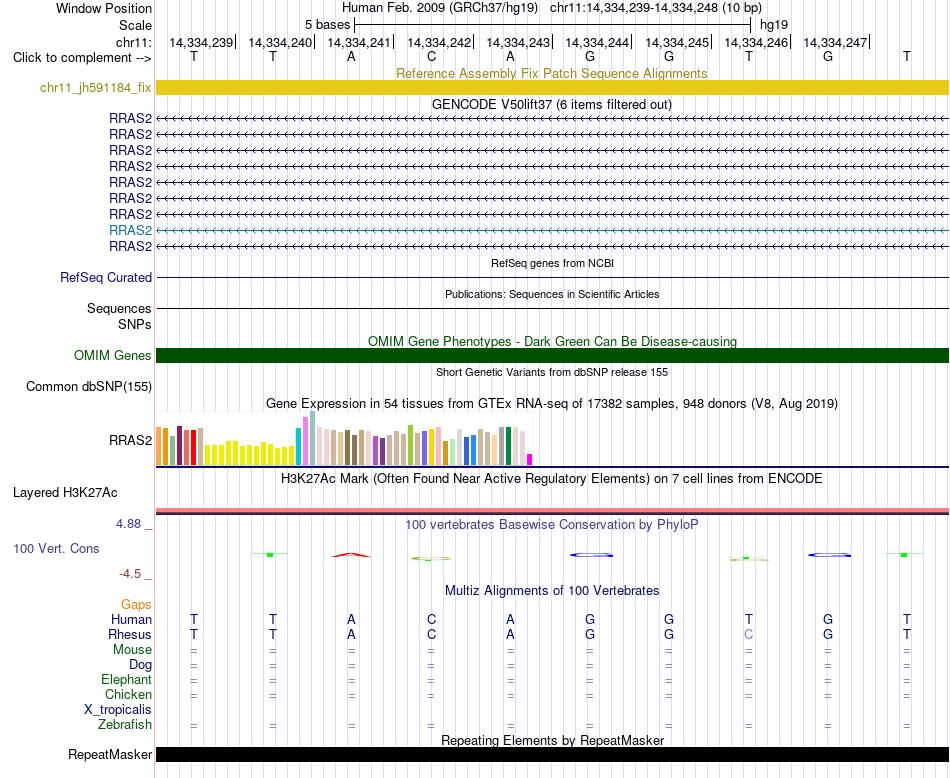Select the Window Position label
950x778 pixels.
tap(104, 8)
